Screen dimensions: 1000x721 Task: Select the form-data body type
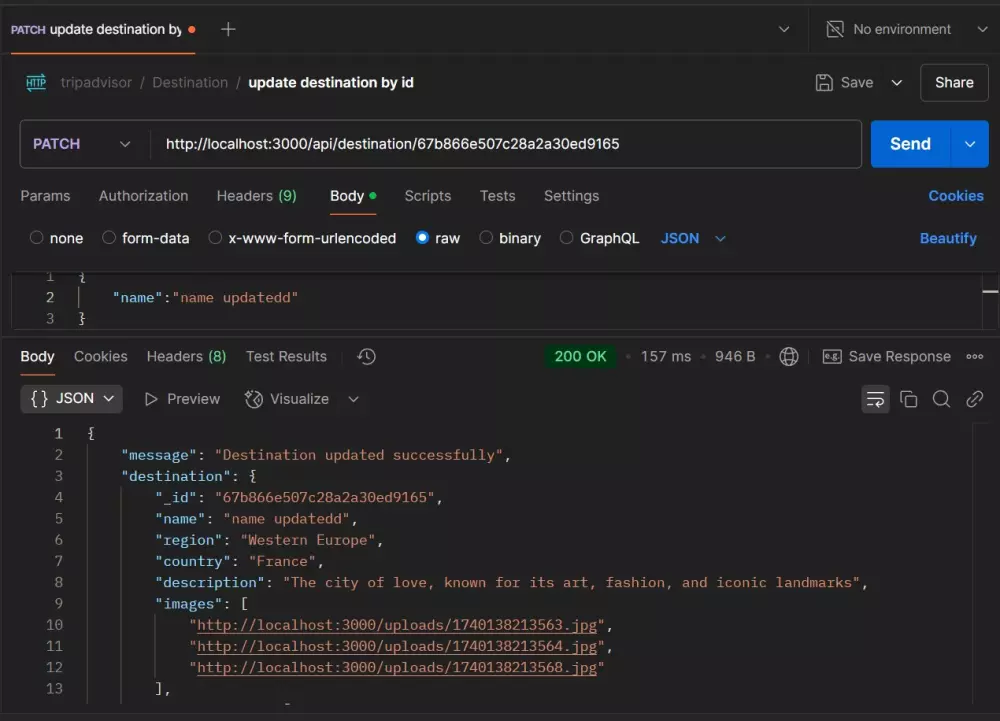[x=110, y=238]
